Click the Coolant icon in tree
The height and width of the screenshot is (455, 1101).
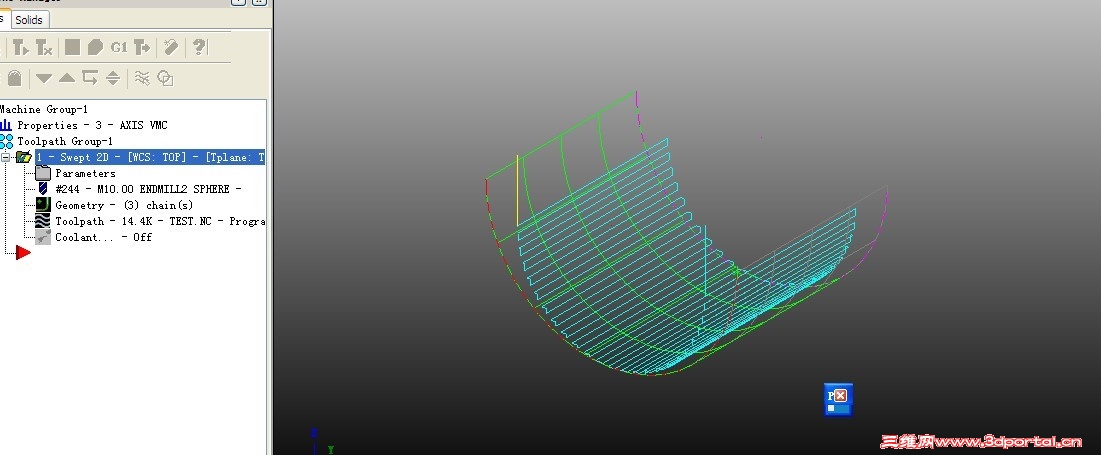pos(44,237)
